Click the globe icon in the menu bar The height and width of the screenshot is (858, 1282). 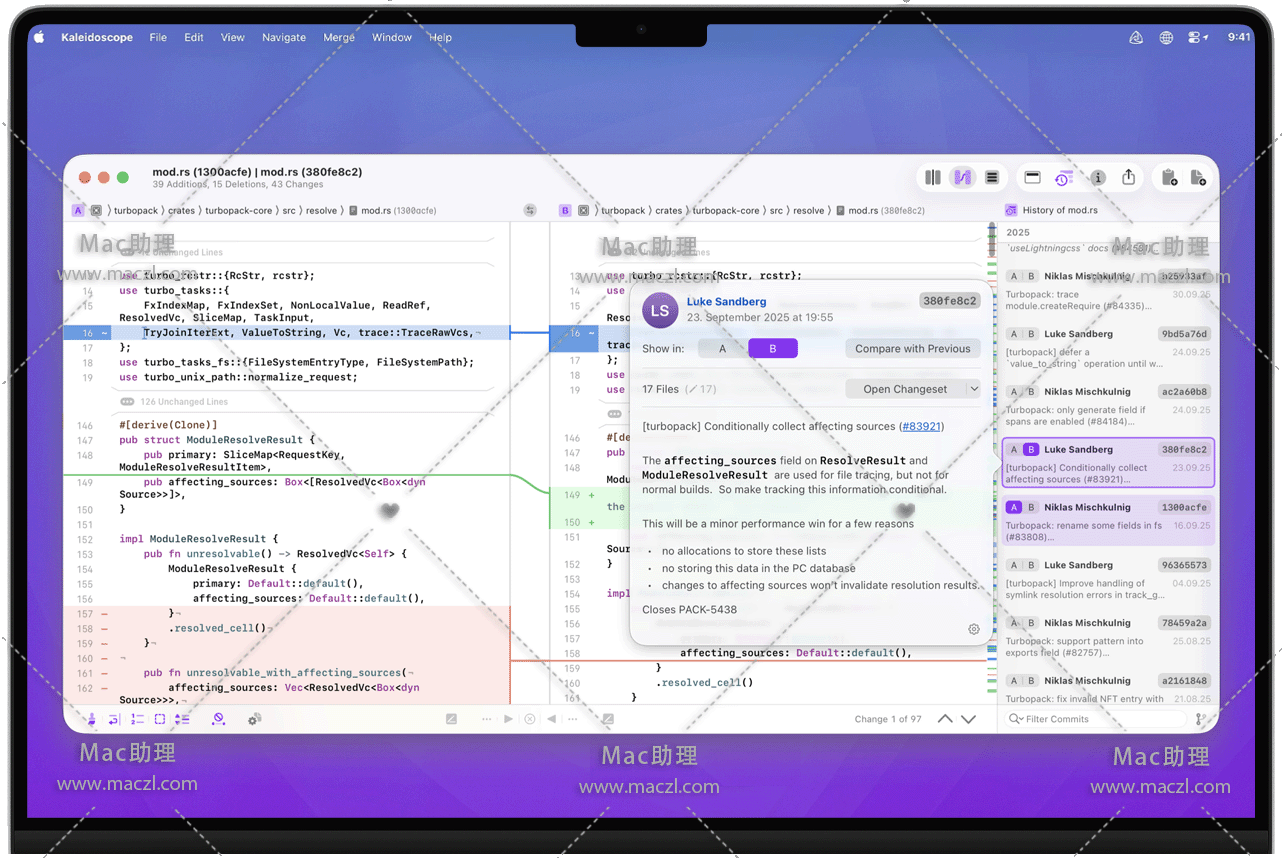(x=1166, y=37)
